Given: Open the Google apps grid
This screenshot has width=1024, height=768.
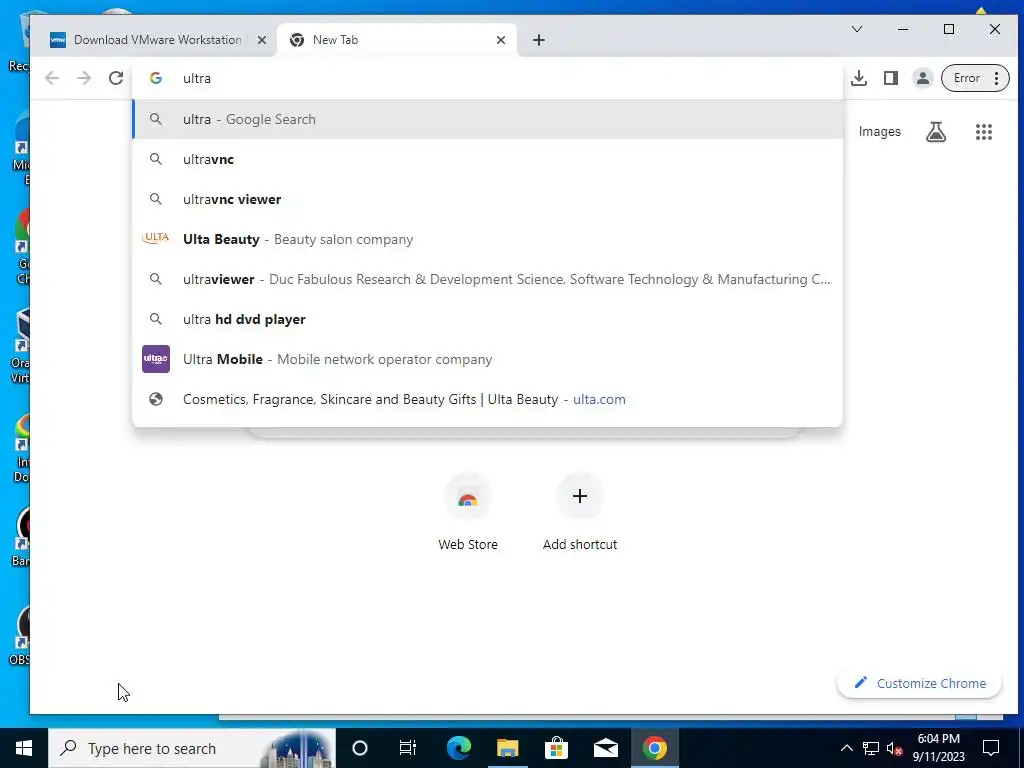Looking at the screenshot, I should [x=984, y=132].
